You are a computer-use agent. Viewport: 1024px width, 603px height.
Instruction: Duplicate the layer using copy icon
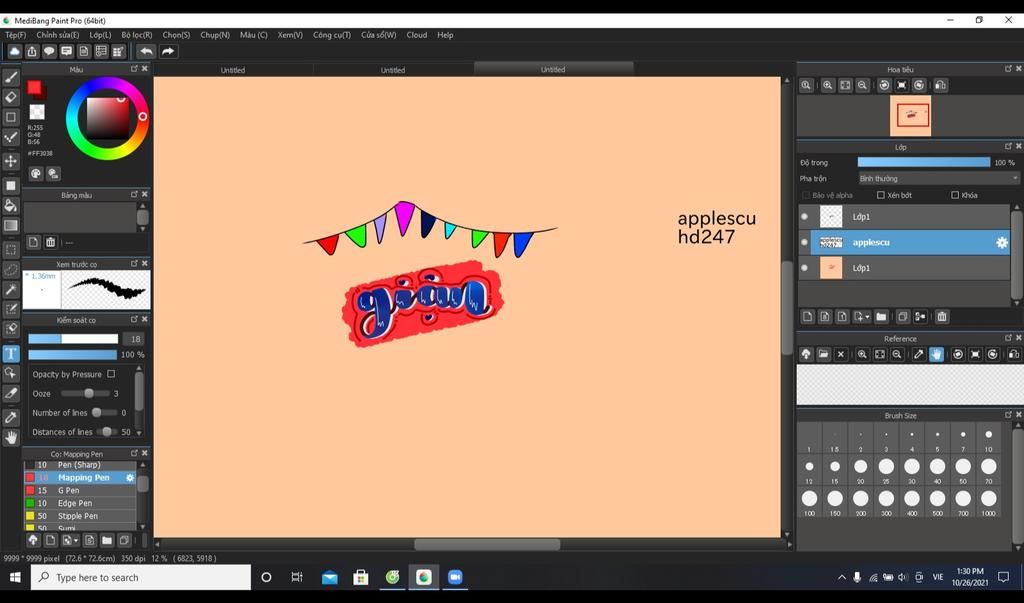coord(903,317)
